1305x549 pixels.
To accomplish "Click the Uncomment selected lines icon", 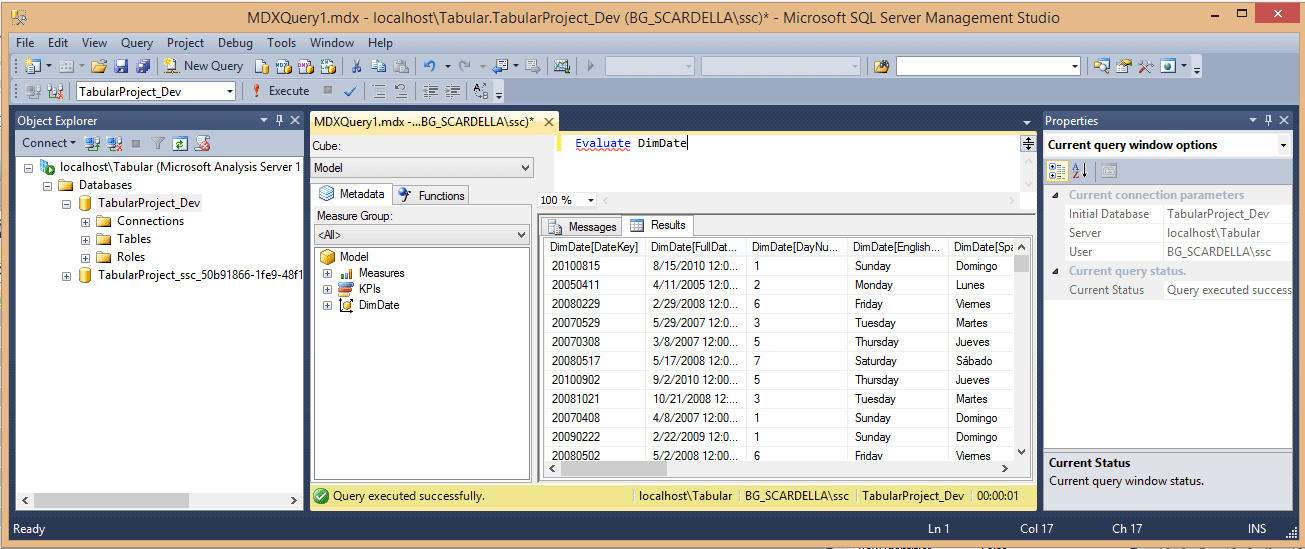I will [x=401, y=91].
